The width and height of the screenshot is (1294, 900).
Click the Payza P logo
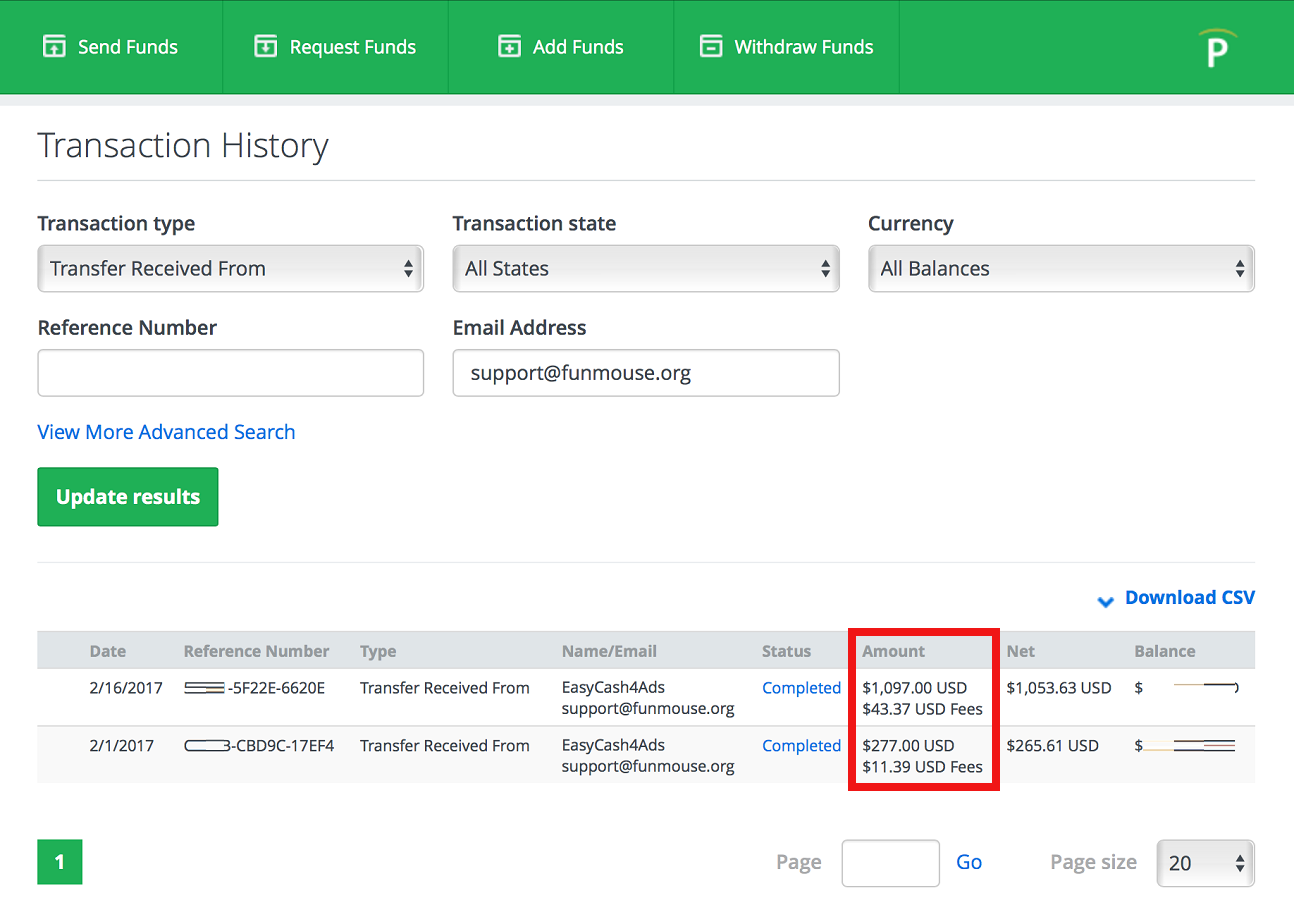coord(1217,48)
